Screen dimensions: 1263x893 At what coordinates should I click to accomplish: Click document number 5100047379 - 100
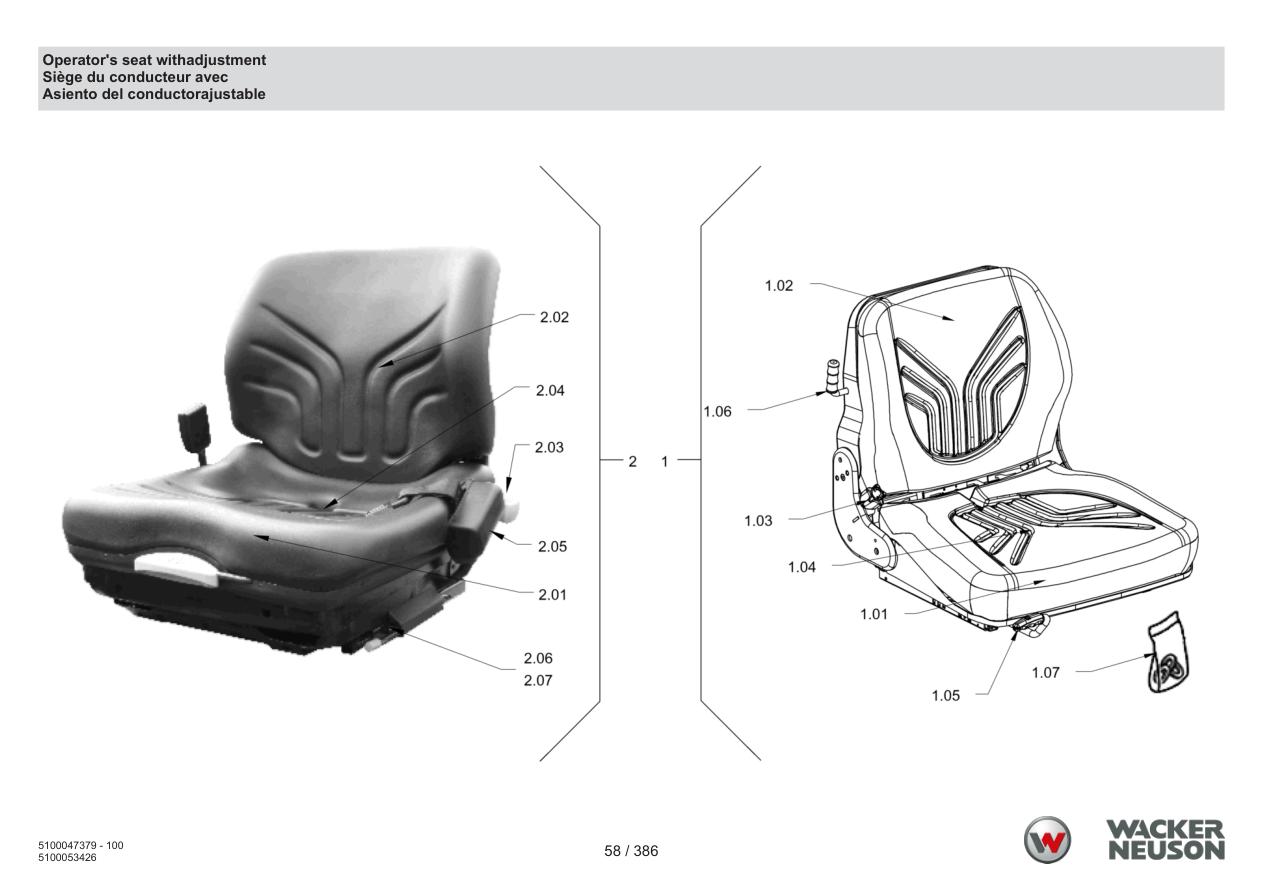coord(81,846)
